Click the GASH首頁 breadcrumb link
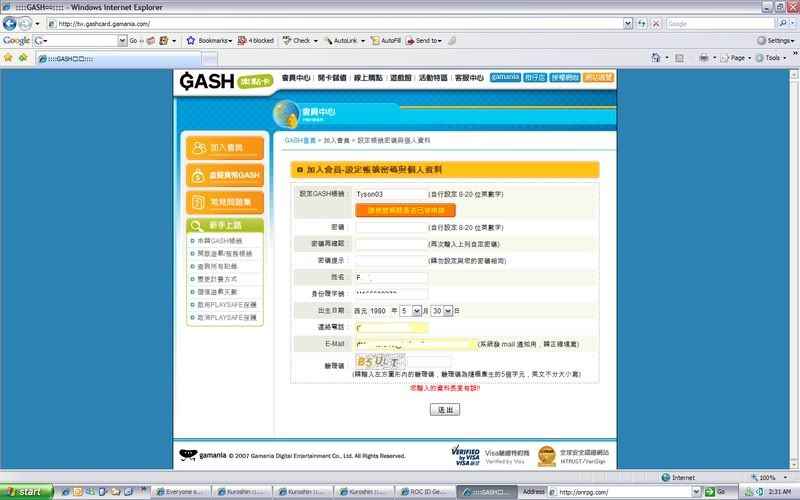Screen dimensions: 800x500 tap(300, 140)
